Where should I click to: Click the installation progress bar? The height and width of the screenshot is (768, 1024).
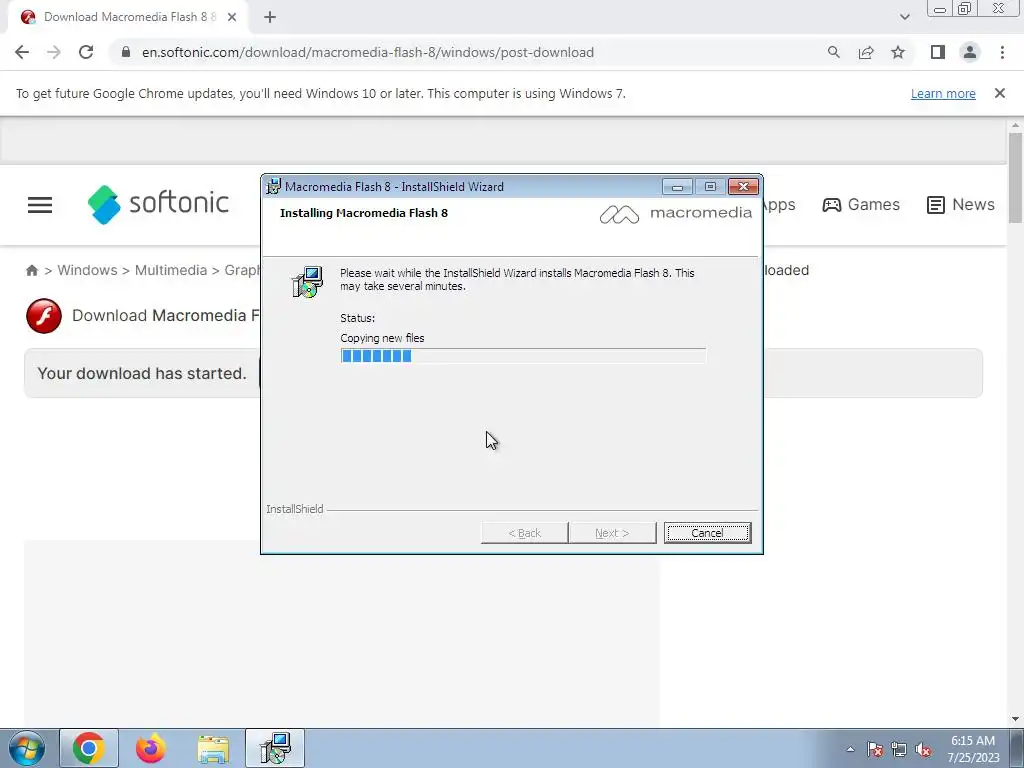click(523, 356)
